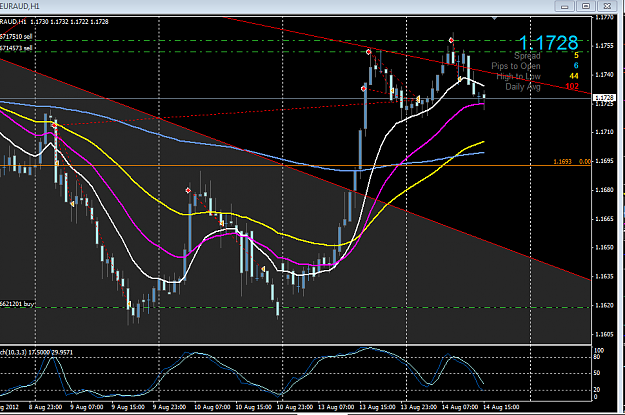Click the 1.1620 price axis label

pyautogui.click(x=604, y=305)
